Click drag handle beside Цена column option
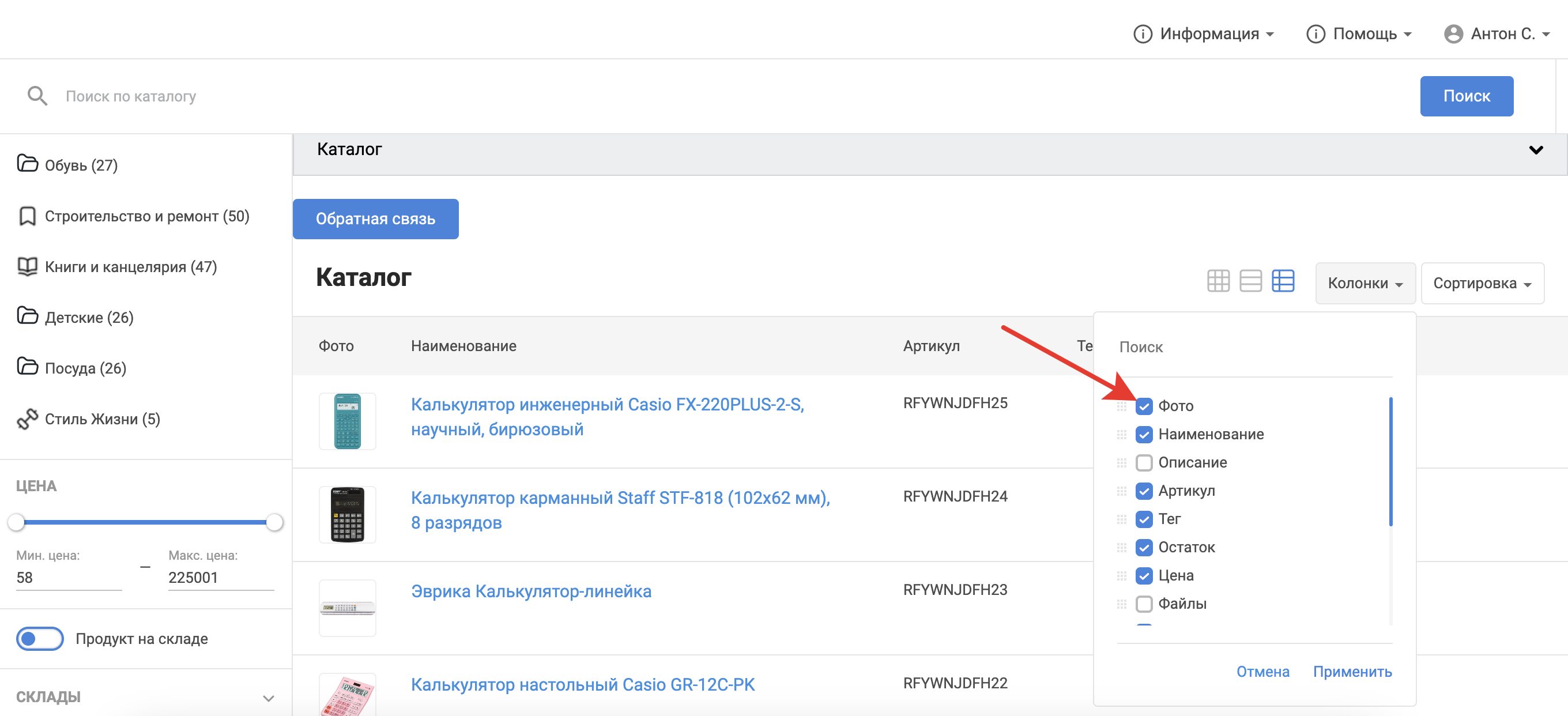This screenshot has width=1568, height=716. tap(1121, 576)
